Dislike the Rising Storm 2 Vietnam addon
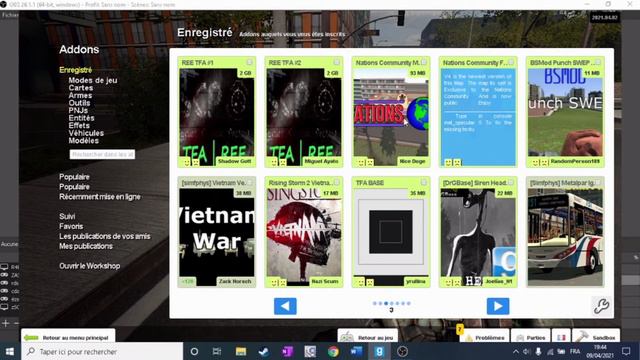This screenshot has height=360, width=640. [282, 282]
